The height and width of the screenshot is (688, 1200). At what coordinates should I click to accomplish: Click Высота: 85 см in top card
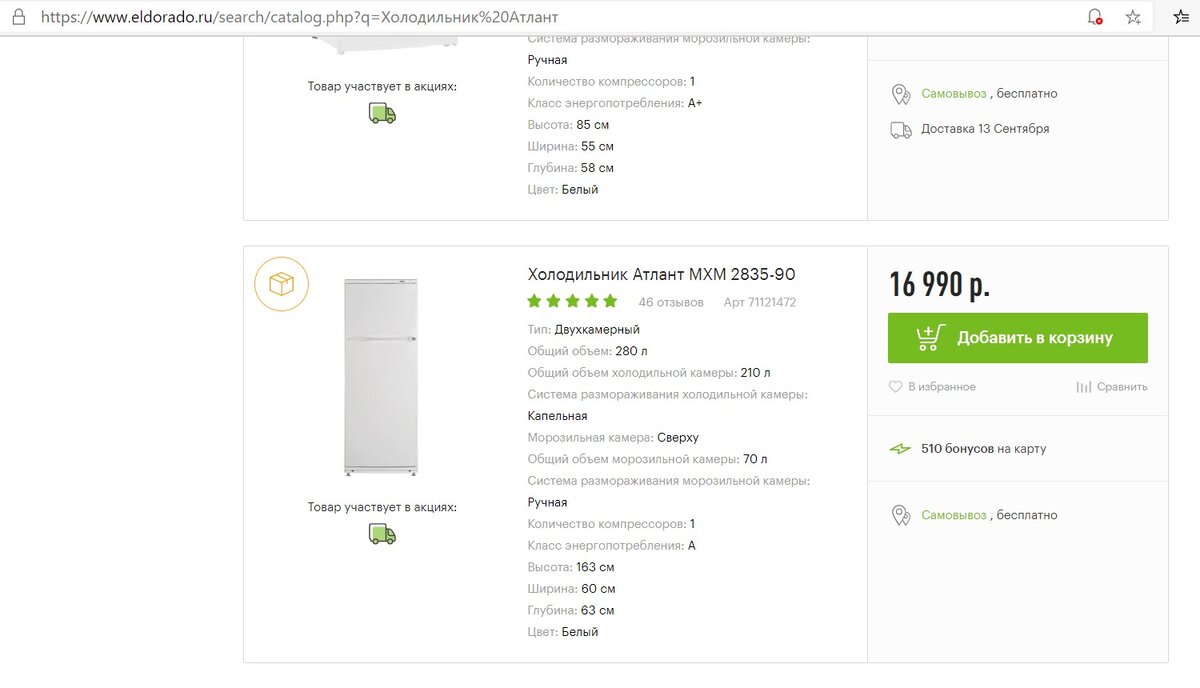click(568, 125)
